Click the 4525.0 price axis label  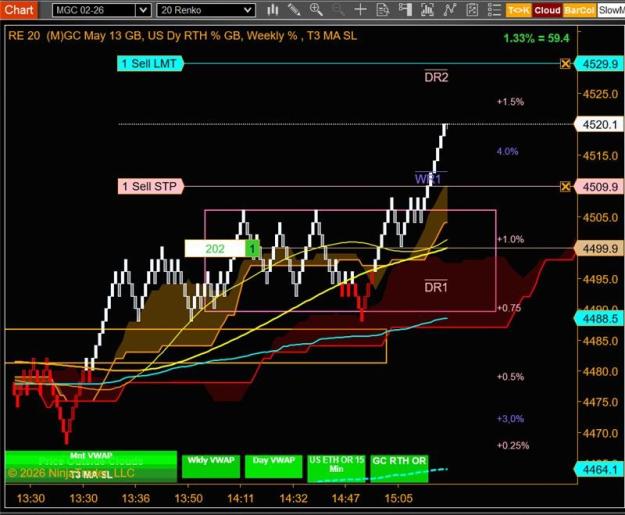click(600, 94)
